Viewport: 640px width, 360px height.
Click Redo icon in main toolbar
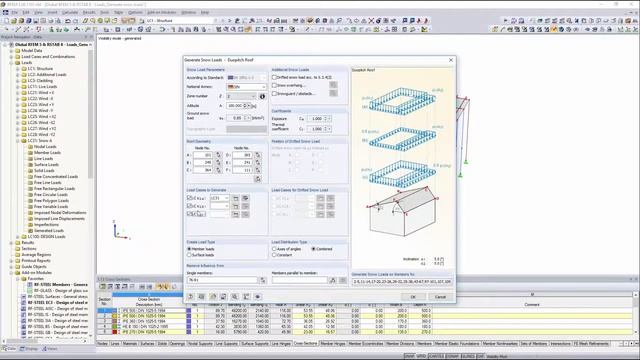coord(76,20)
